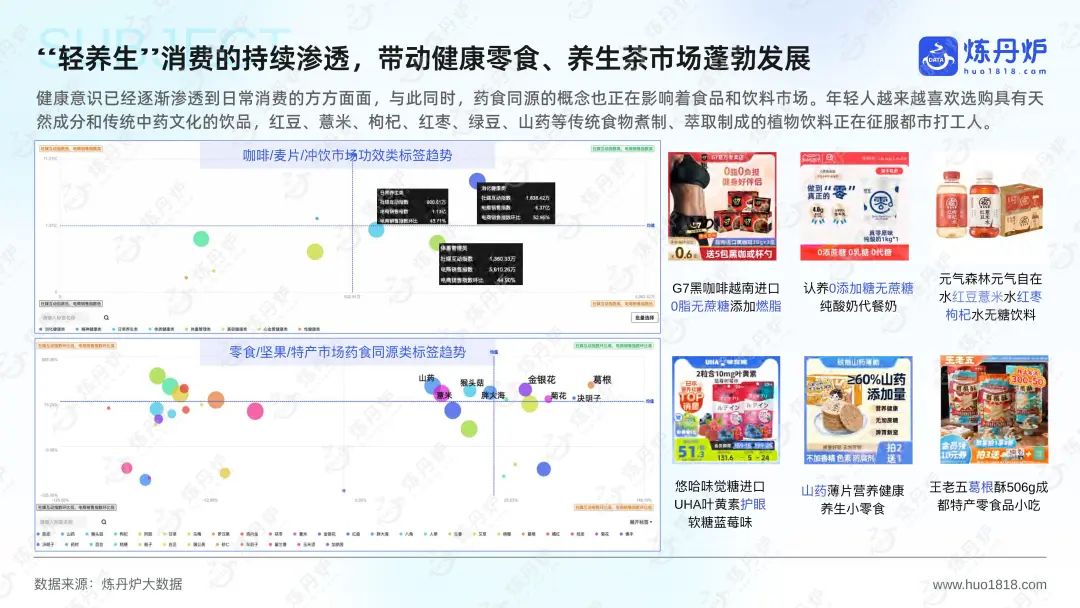Click the caption text 王老五葛根酥506g成
The height and width of the screenshot is (608, 1080).
click(x=989, y=487)
